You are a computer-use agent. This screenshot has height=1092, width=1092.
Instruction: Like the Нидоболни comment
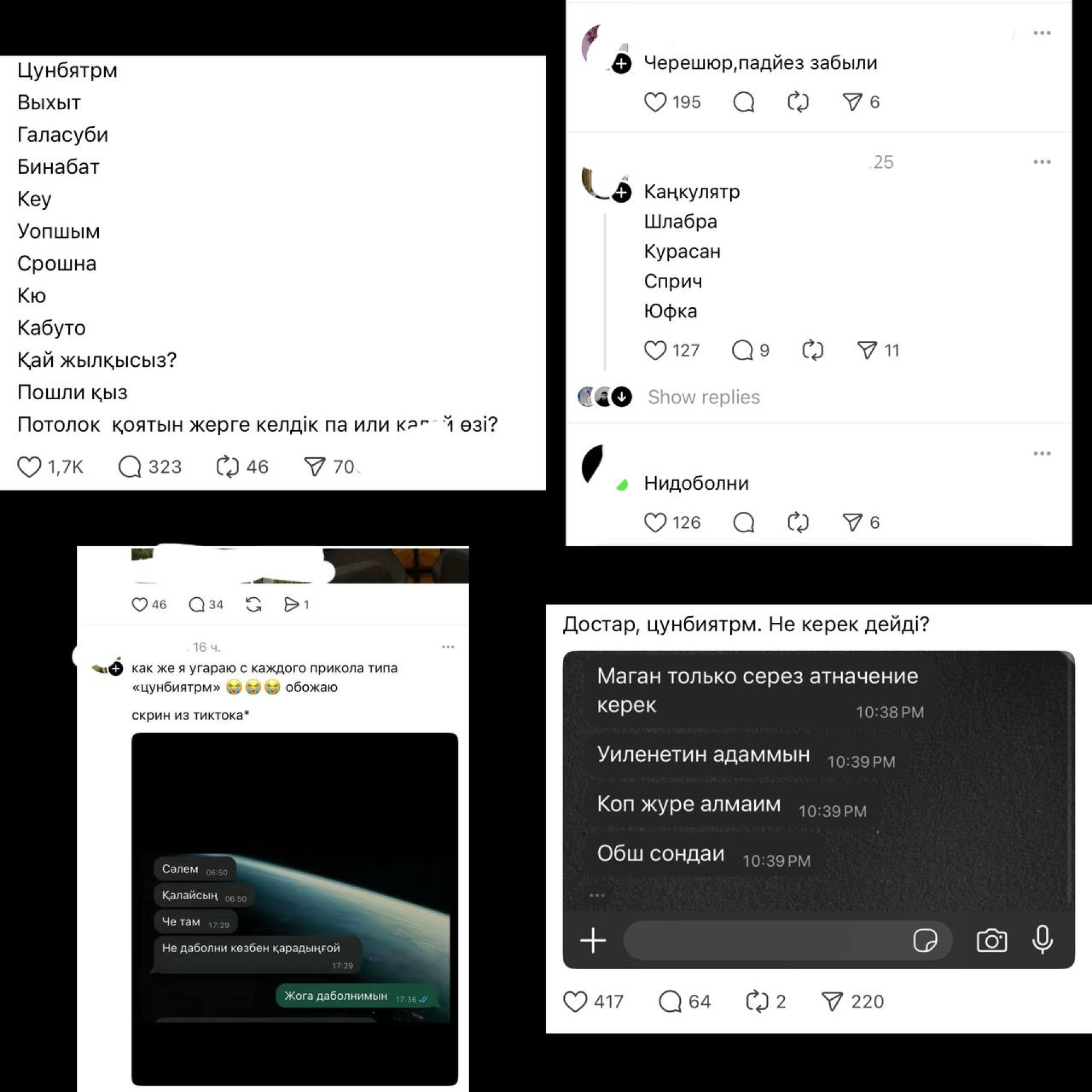click(655, 522)
